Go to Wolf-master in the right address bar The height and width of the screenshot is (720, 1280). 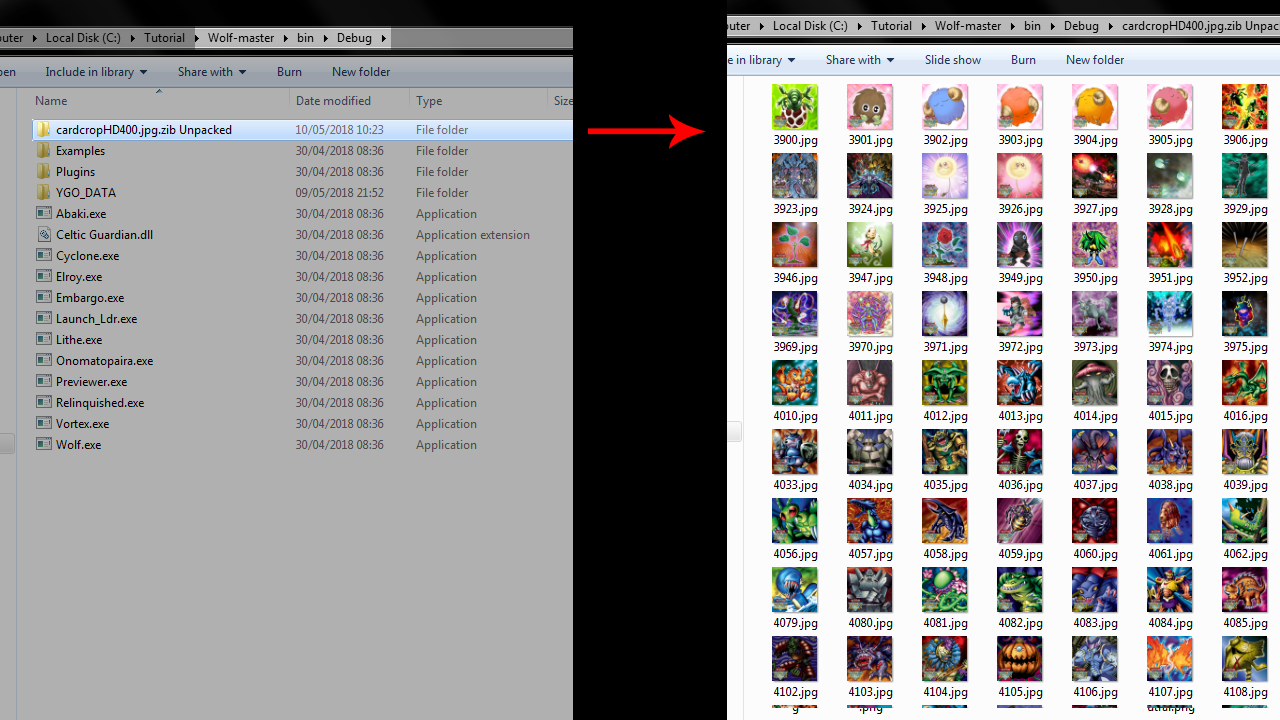coord(968,26)
